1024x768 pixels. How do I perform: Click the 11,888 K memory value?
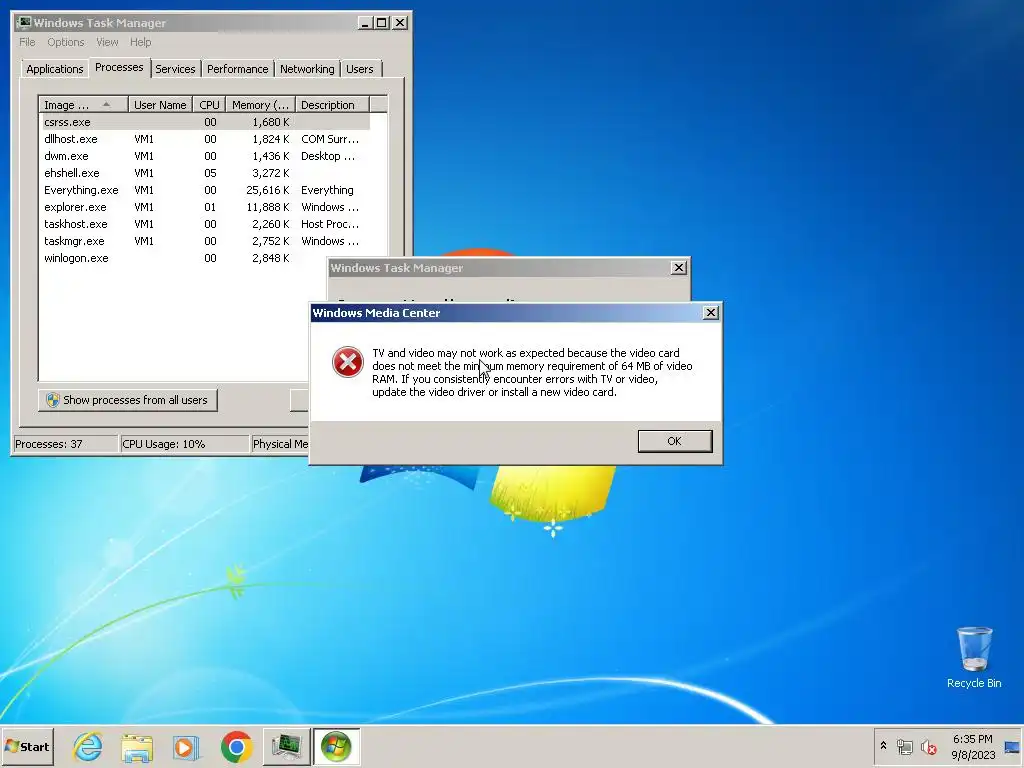coord(268,207)
